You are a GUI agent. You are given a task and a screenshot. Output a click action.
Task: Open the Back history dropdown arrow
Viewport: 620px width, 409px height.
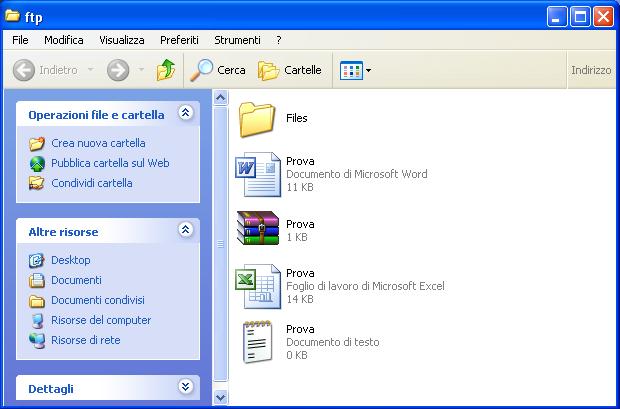(x=91, y=70)
